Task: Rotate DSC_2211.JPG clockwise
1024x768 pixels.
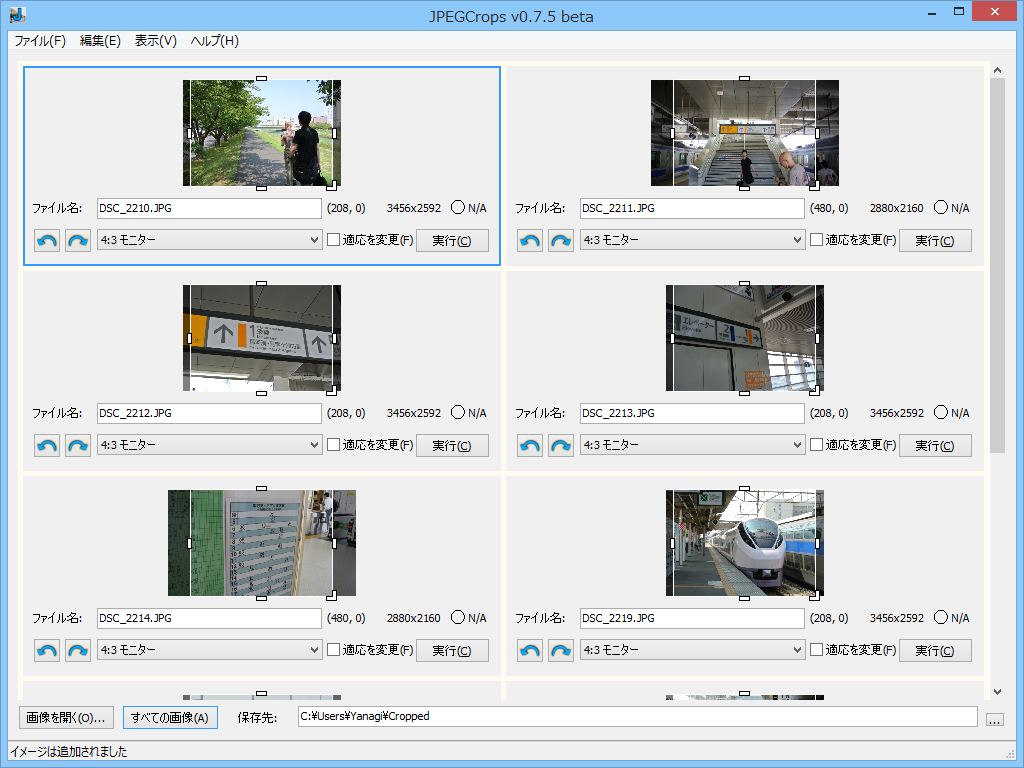Action: coord(560,240)
